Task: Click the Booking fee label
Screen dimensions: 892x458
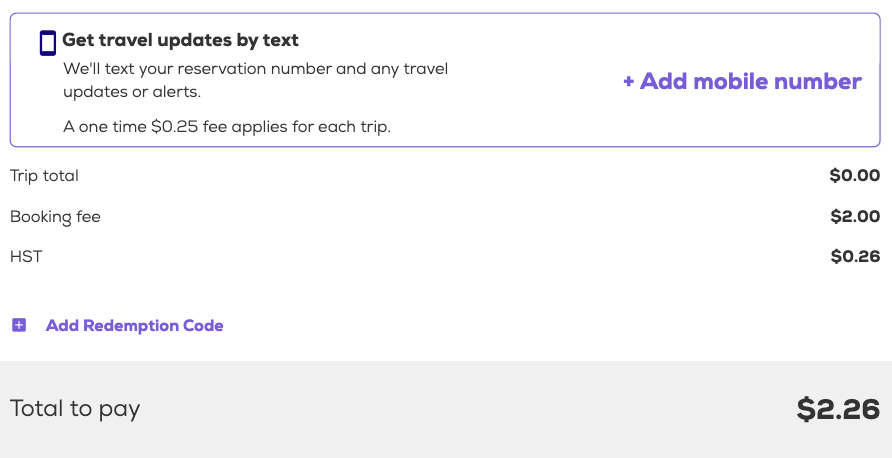Action: pos(55,216)
